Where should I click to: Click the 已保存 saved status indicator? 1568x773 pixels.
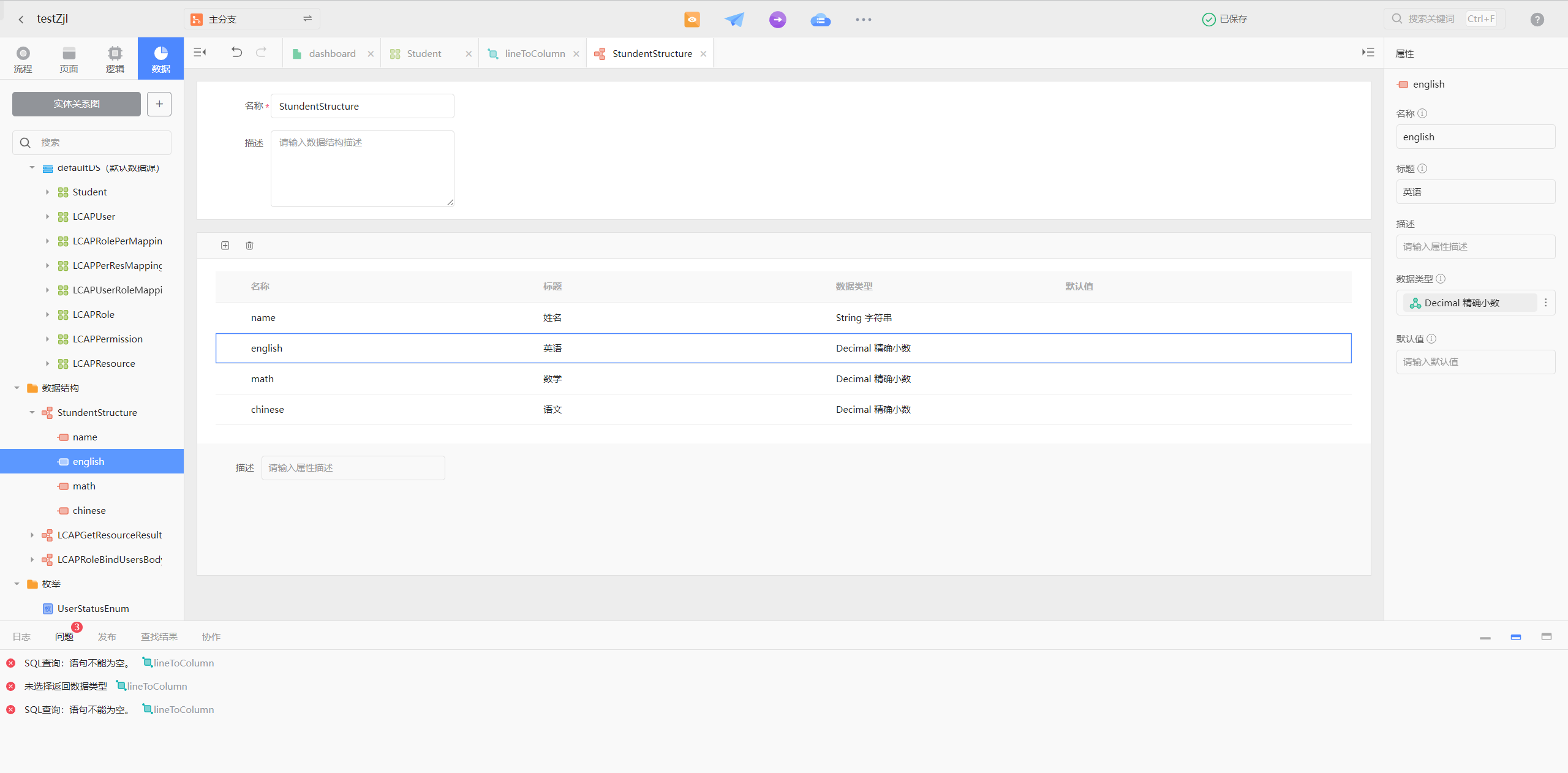1224,20
